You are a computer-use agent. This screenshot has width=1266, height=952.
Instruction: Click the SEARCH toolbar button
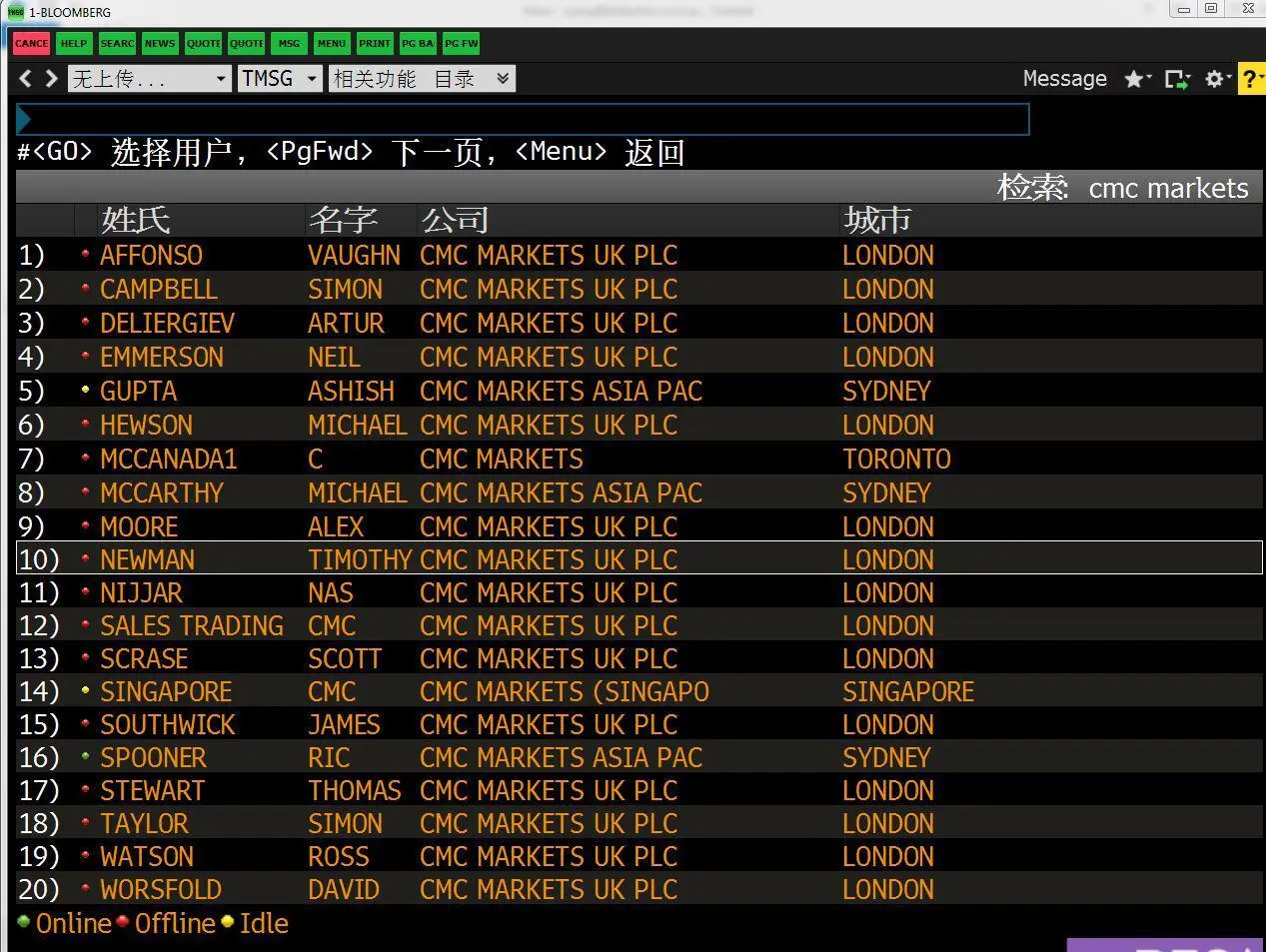tap(117, 43)
